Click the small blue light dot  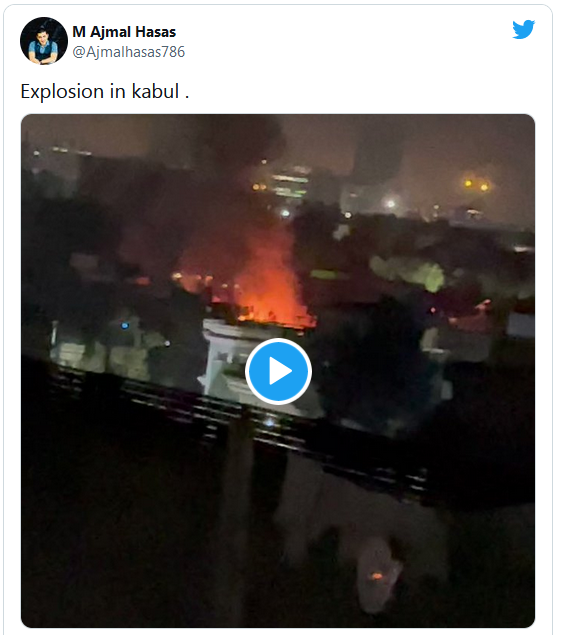pos(125,325)
